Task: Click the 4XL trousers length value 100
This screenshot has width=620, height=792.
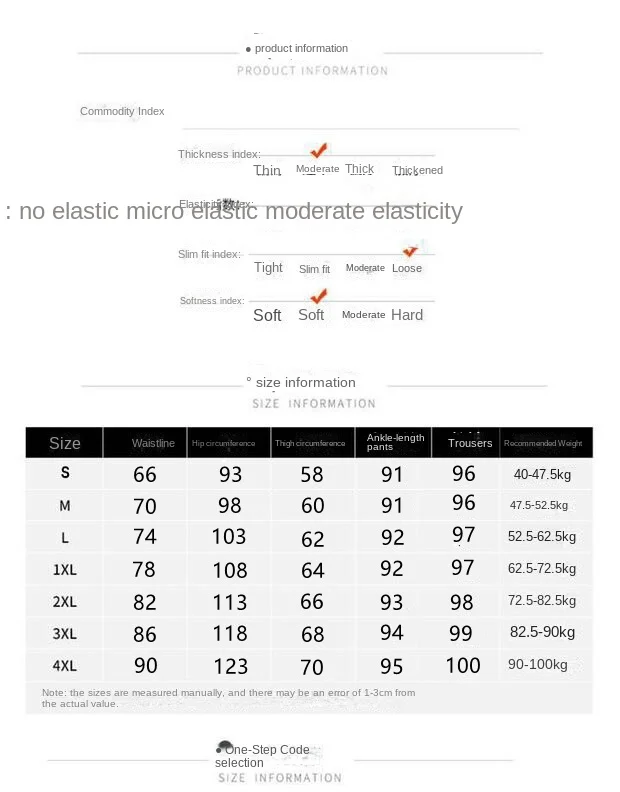Action: click(463, 665)
